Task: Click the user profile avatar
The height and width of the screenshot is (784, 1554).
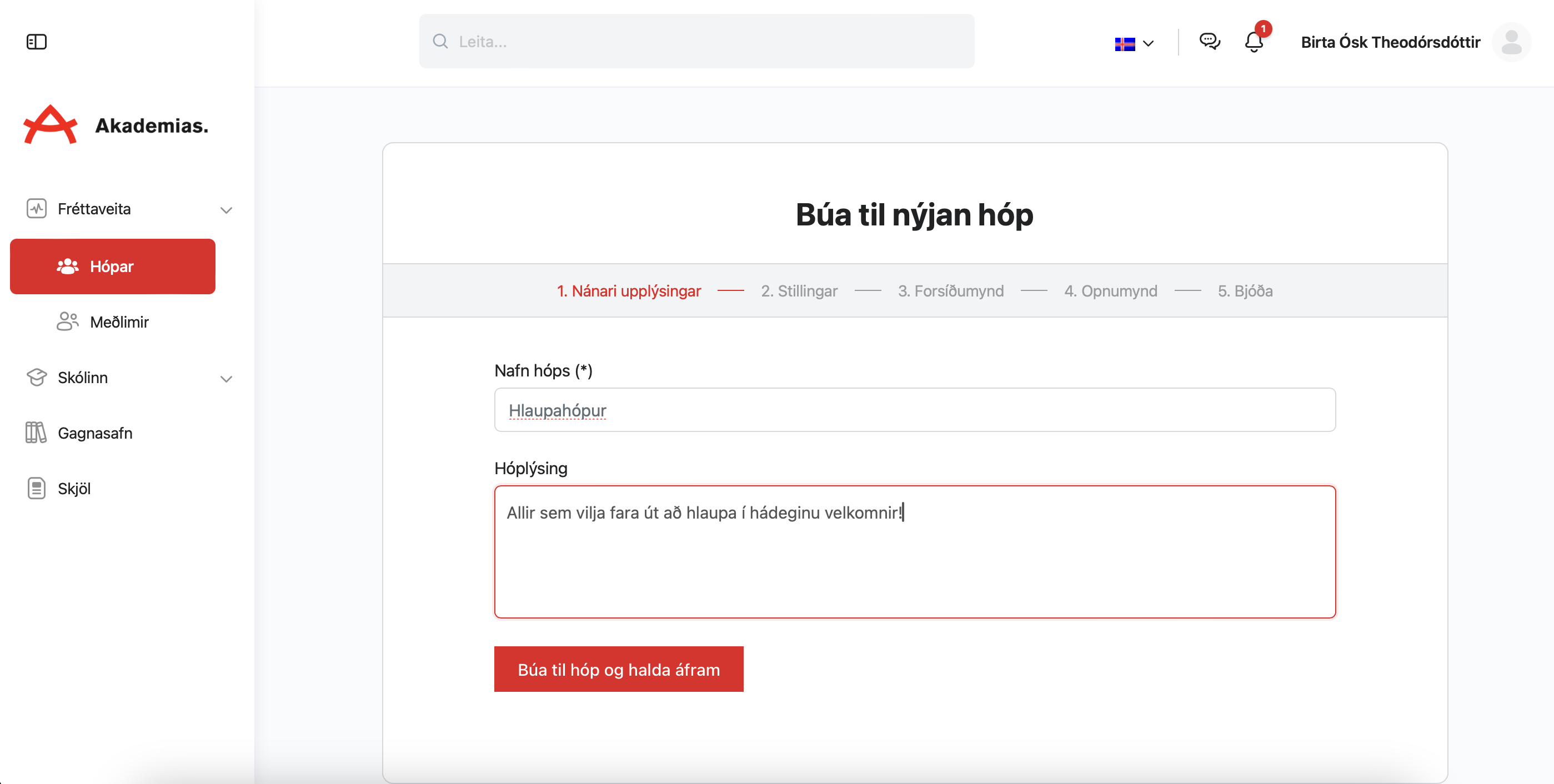Action: (1511, 42)
